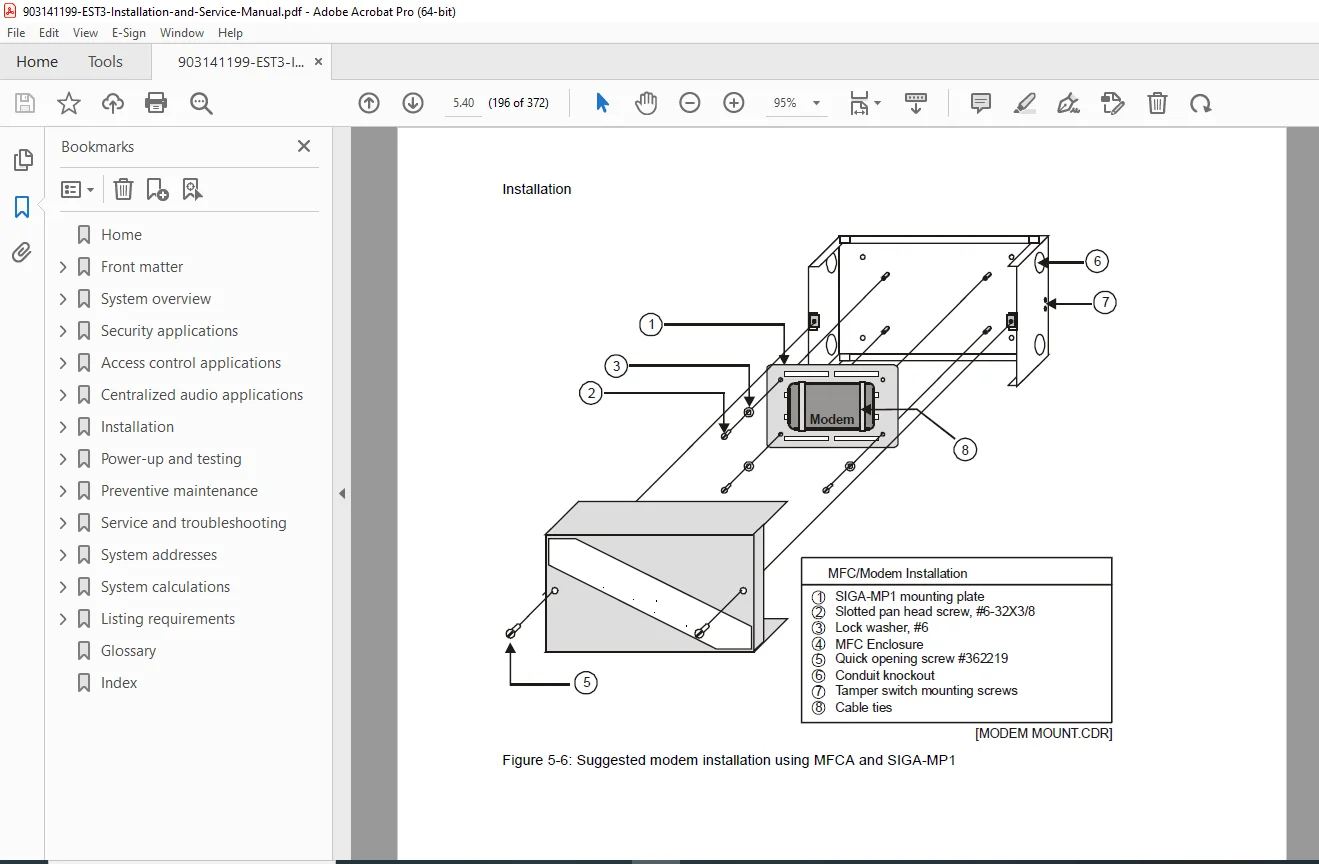Switch to the Home tab
The width and height of the screenshot is (1319, 864).
(37, 62)
